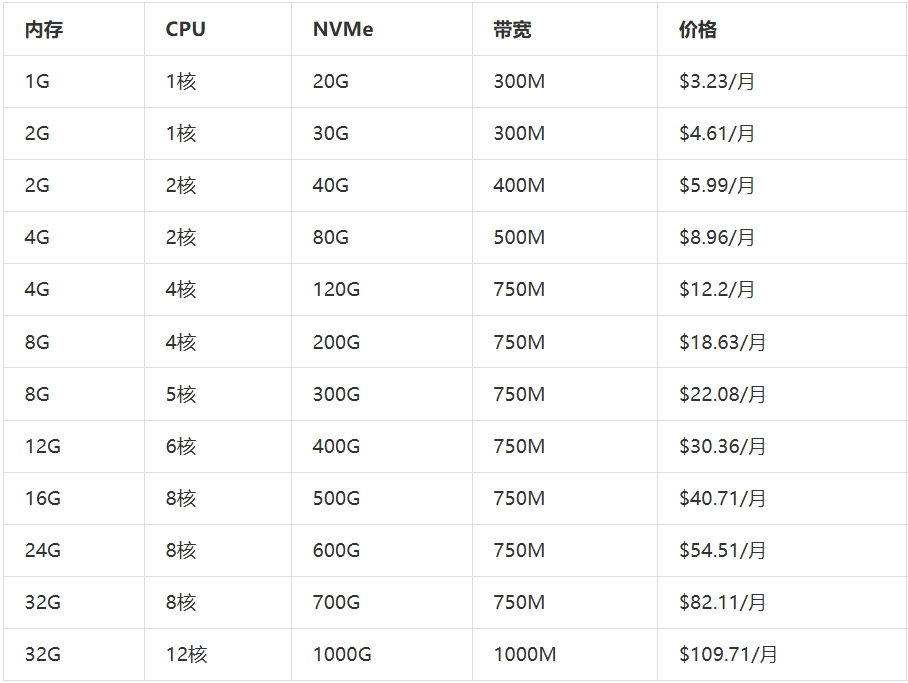Viewport: 908px width, 683px height.
Task: Click the 带宽 column header
Action: [x=512, y=30]
